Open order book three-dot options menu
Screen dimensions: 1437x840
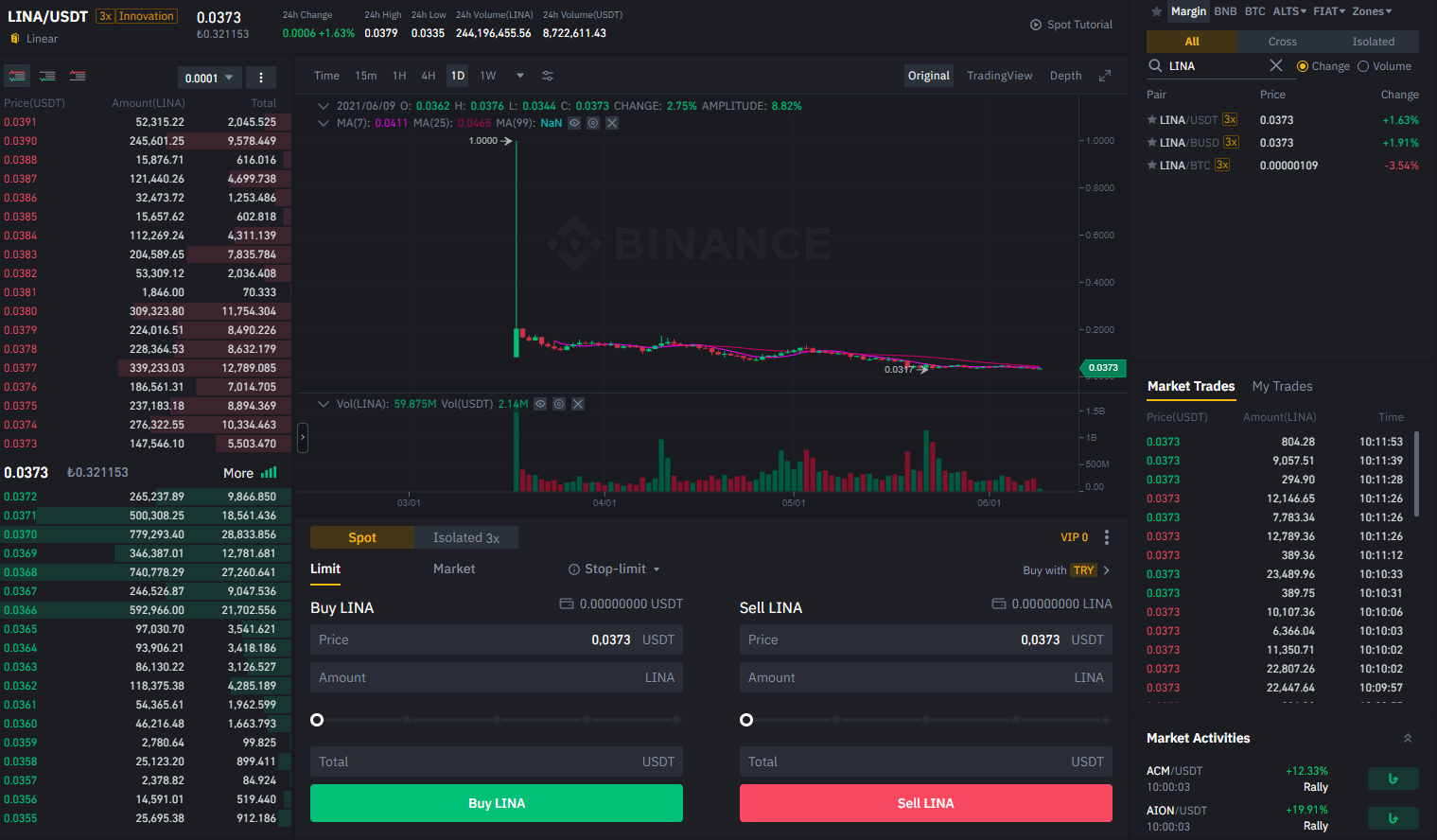click(261, 78)
